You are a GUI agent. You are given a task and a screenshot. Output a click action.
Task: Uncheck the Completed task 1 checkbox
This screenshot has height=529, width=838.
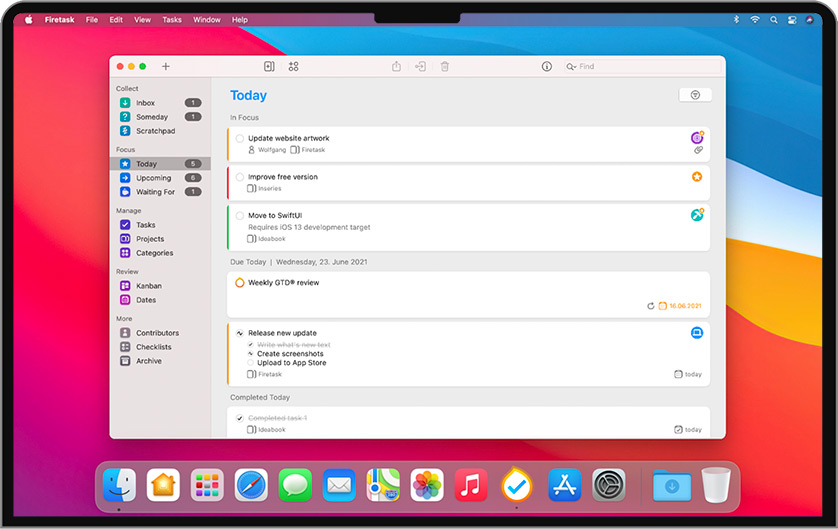[x=240, y=418]
